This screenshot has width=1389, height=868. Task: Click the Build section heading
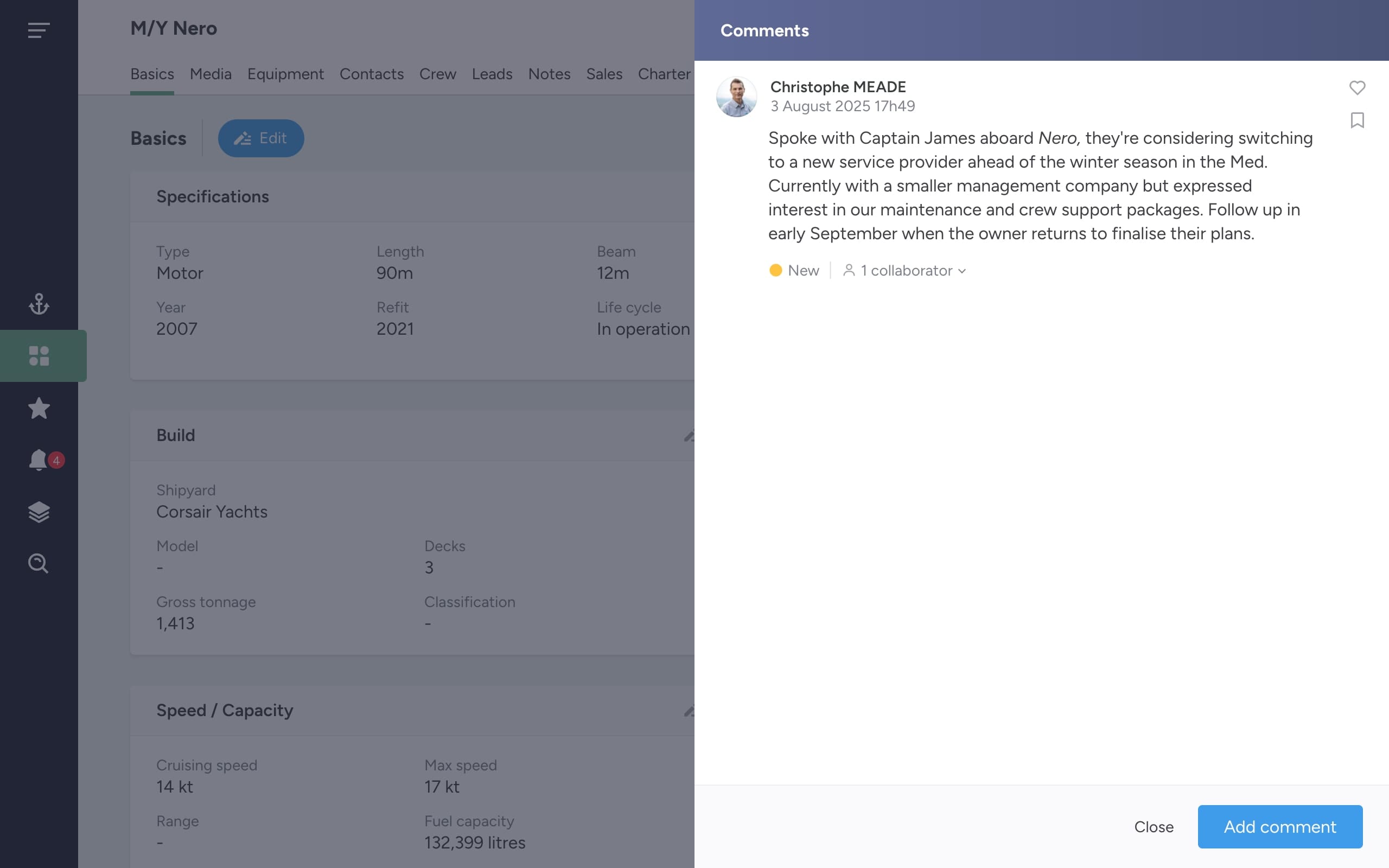(x=176, y=435)
